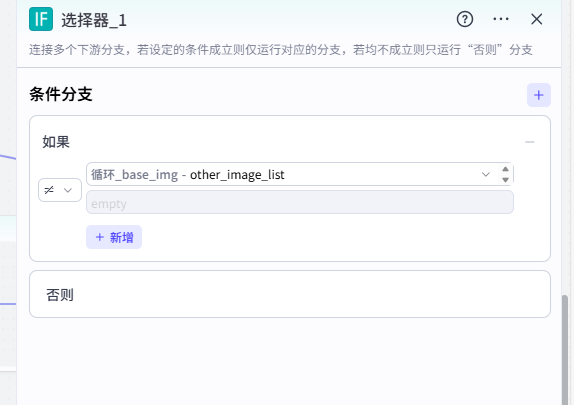
Task: Click the disabled empty value field
Action: click(x=300, y=202)
